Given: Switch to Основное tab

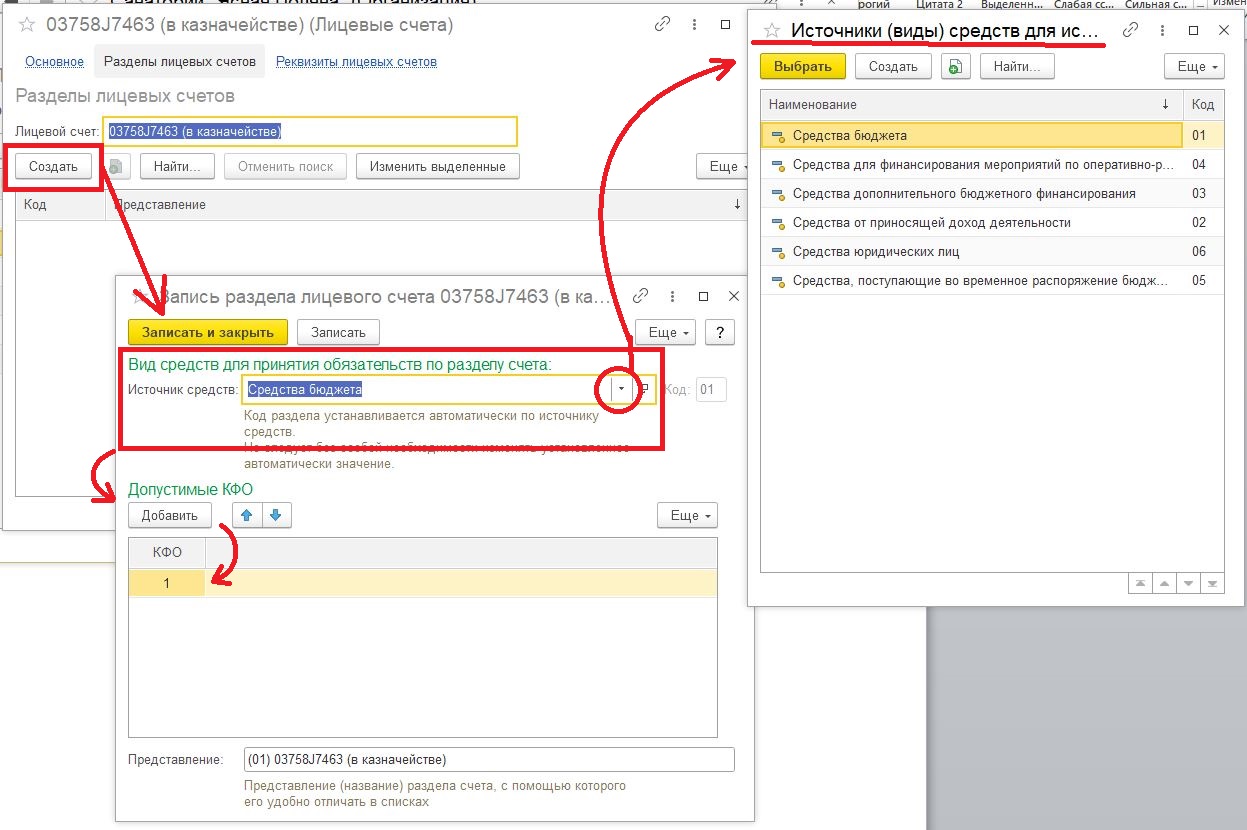Looking at the screenshot, I should pyautogui.click(x=54, y=61).
